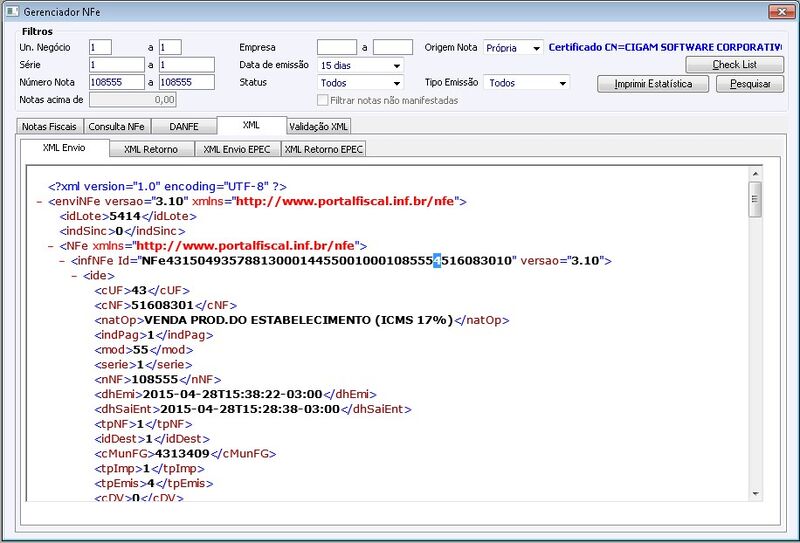Click the mod value 55
Screen dimensions: 800x543
(x=140, y=350)
